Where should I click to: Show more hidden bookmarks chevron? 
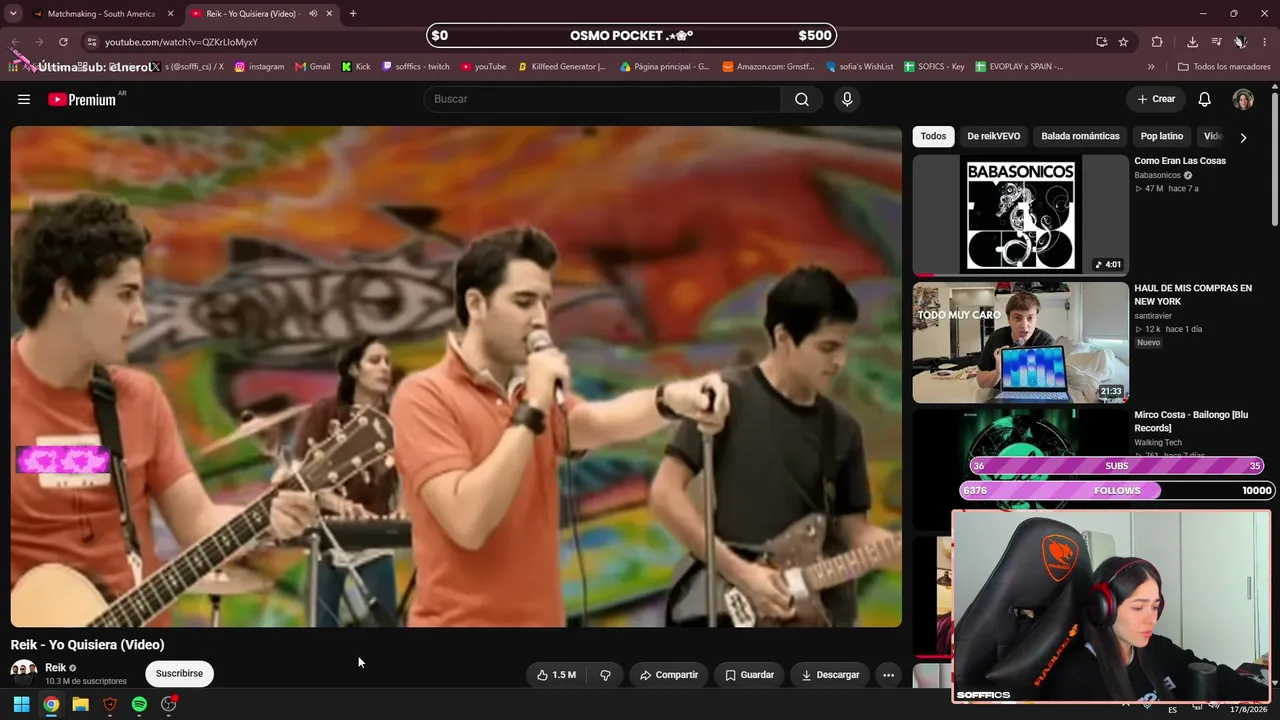click(1151, 67)
